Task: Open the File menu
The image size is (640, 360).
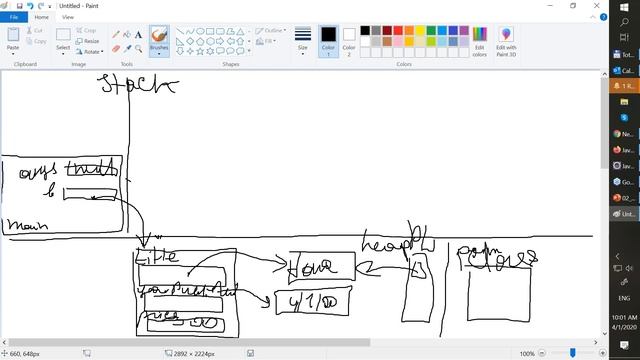Action: (x=14, y=17)
